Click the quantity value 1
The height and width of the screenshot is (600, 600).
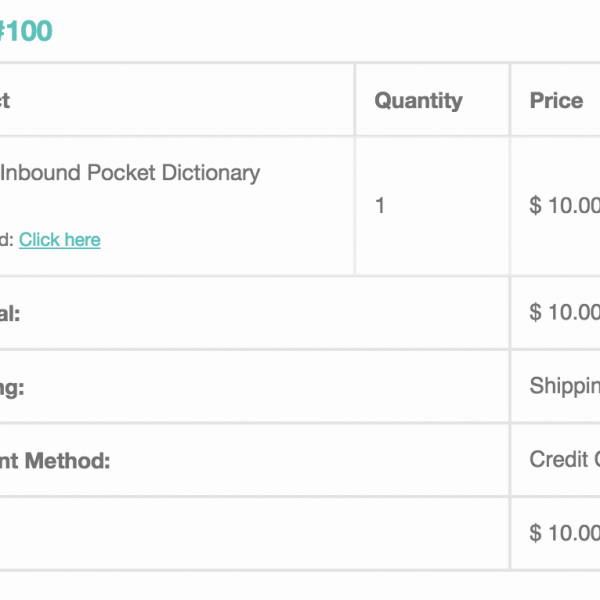click(x=380, y=206)
